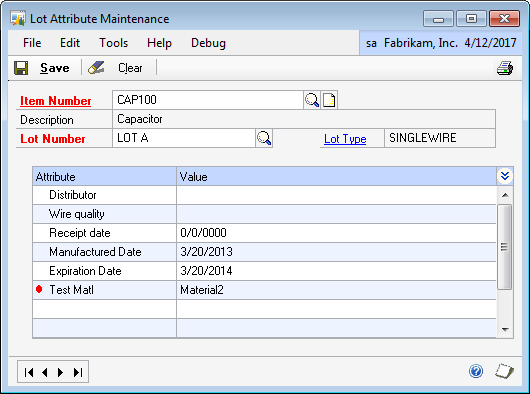This screenshot has height=394, width=530.
Task: Click the grid scrollbar up arrow
Action: tap(505, 195)
